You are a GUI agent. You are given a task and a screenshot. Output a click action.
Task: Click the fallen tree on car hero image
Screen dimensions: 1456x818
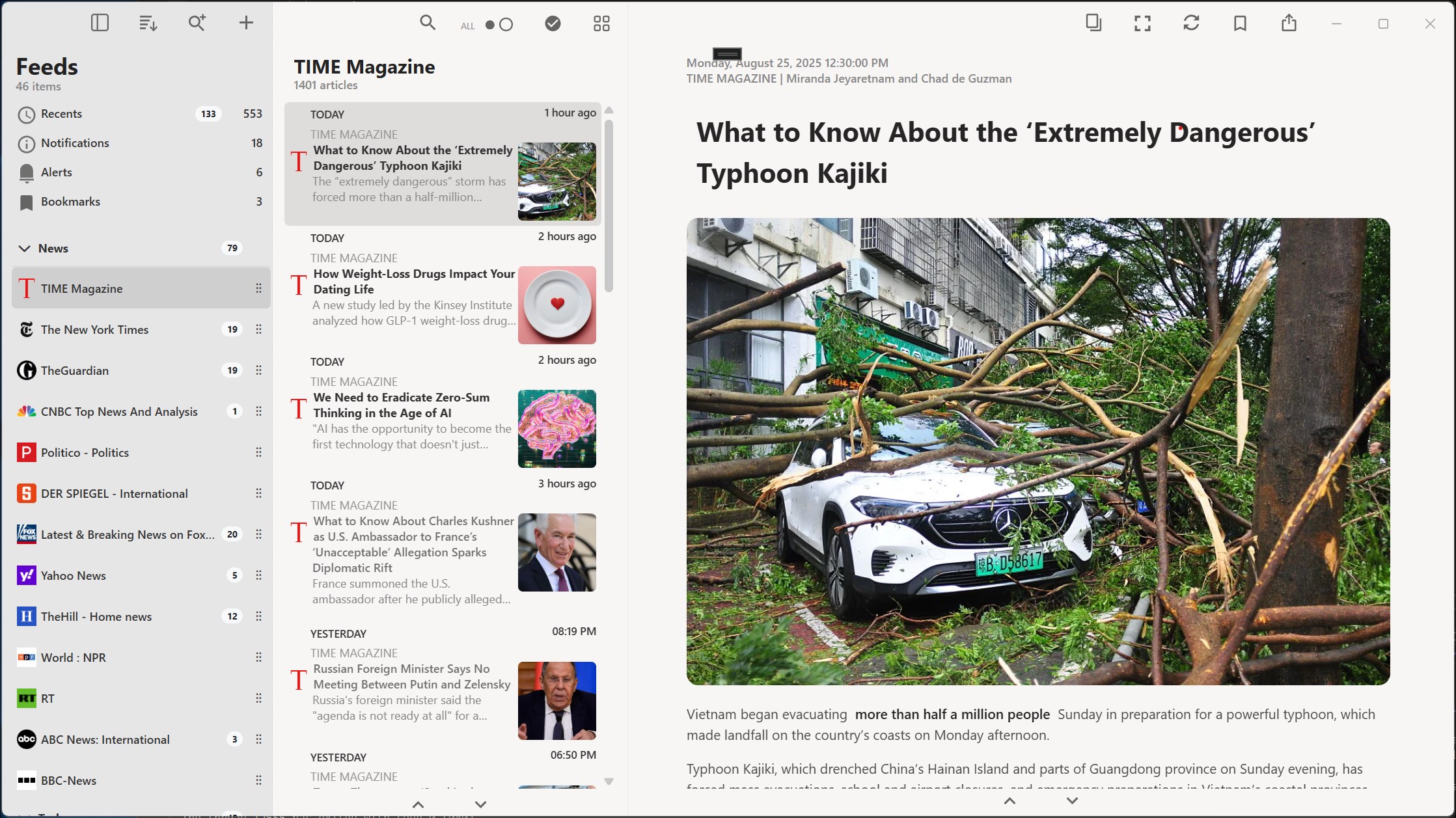tap(1038, 451)
